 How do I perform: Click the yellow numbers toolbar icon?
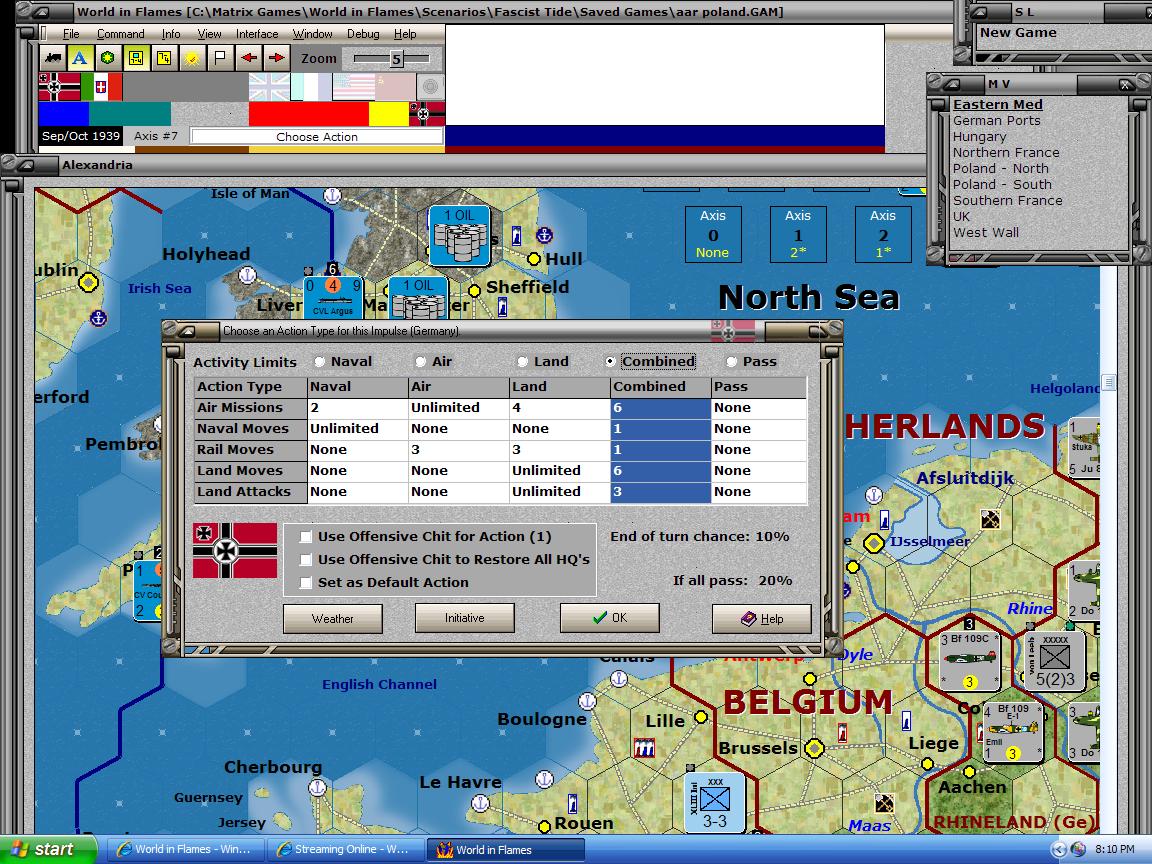pyautogui.click(x=164, y=58)
